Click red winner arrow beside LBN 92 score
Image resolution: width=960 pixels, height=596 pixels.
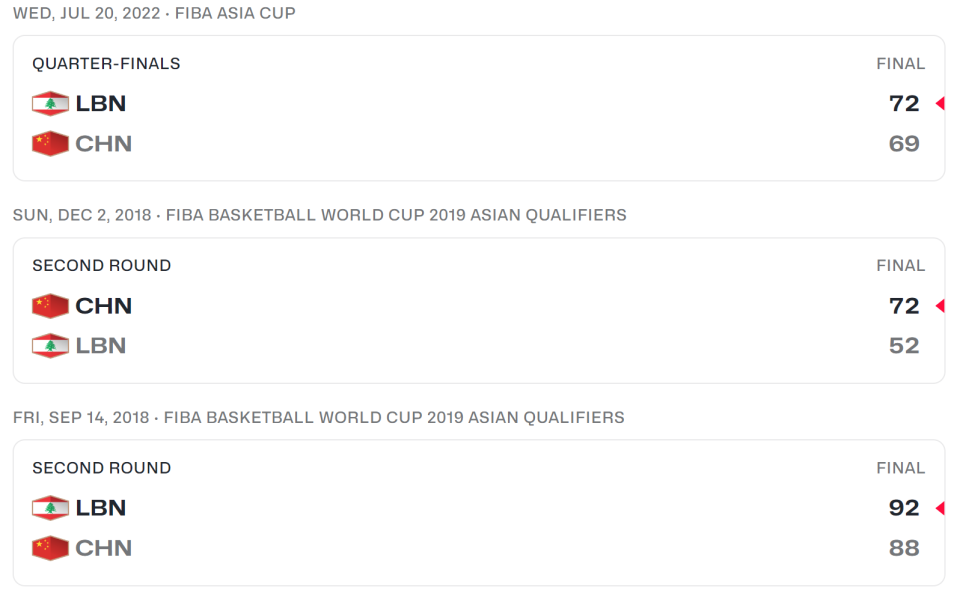(x=940, y=508)
